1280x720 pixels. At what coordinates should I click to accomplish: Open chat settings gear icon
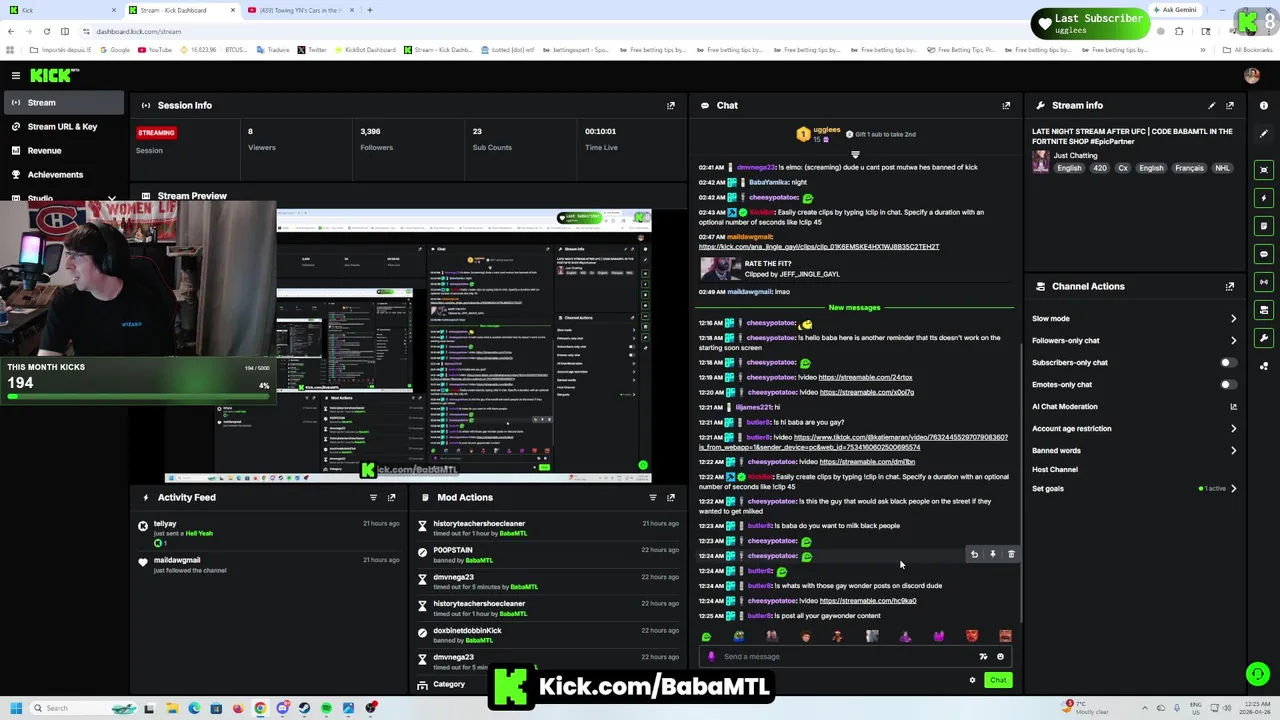click(x=972, y=680)
